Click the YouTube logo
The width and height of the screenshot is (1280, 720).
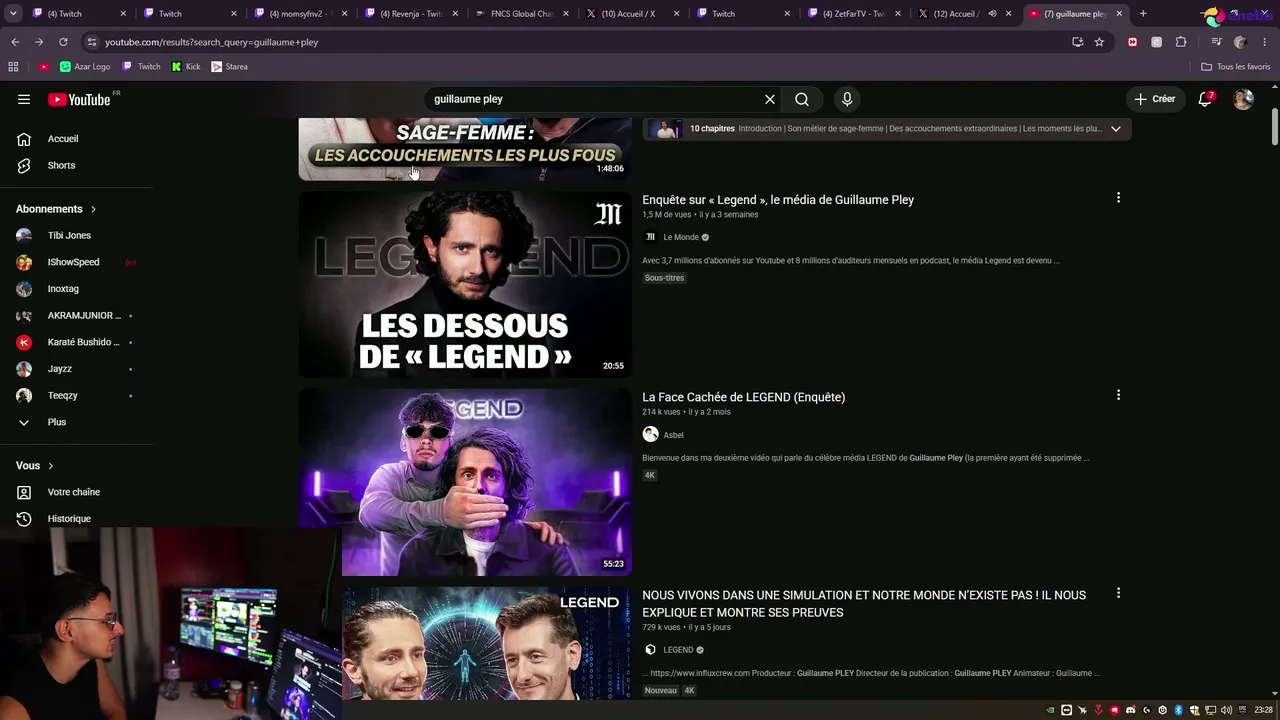point(79,99)
